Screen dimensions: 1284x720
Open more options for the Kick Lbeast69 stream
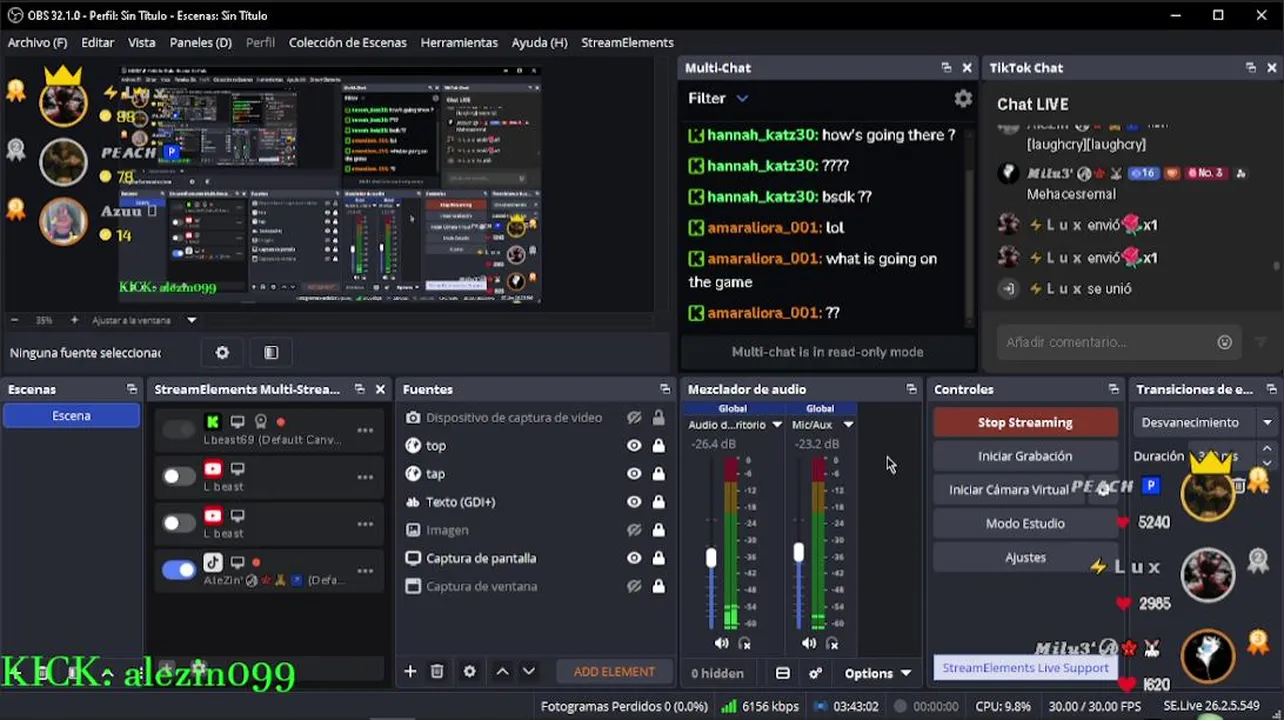point(365,430)
